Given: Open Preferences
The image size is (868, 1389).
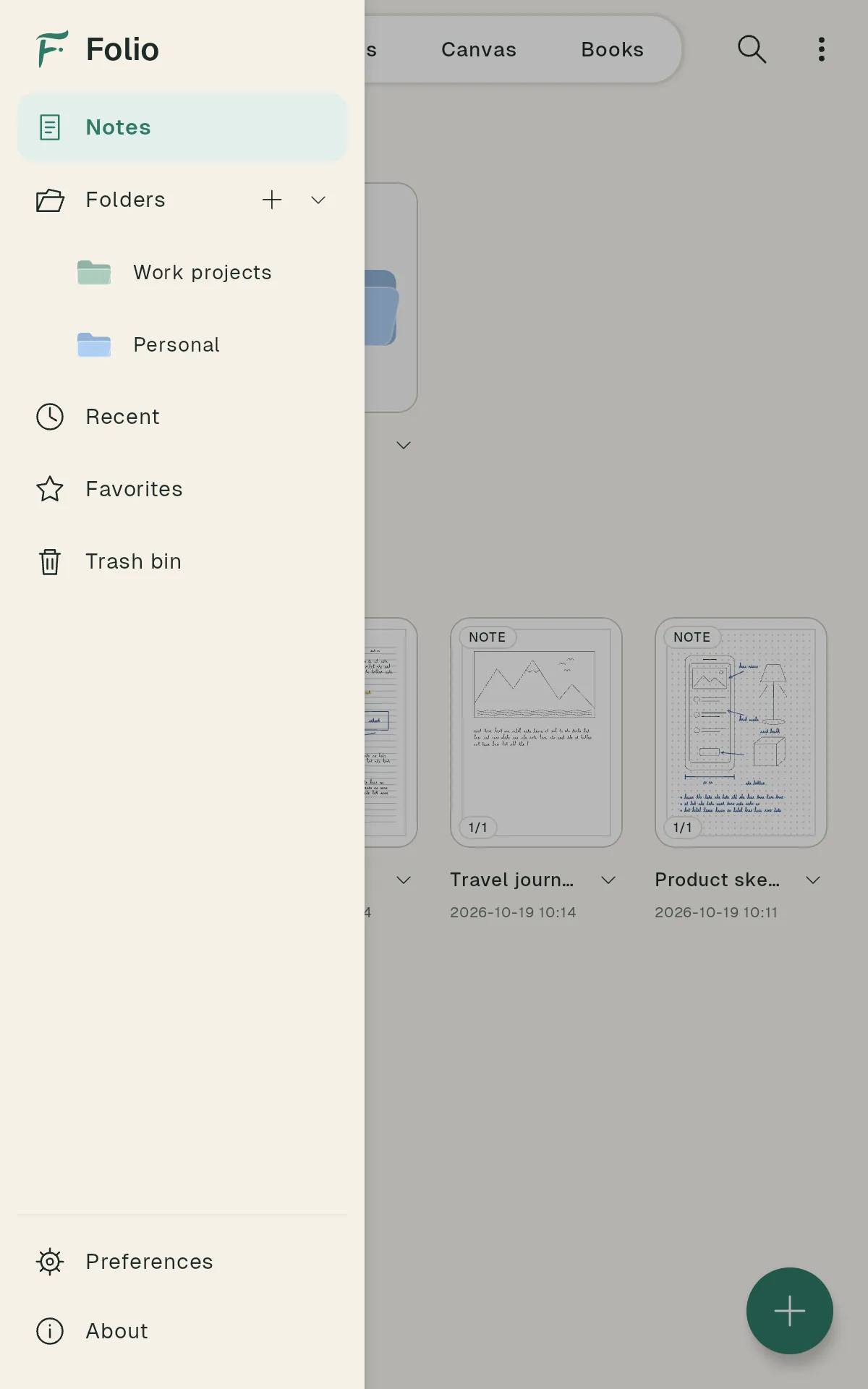Looking at the screenshot, I should coord(182,1262).
